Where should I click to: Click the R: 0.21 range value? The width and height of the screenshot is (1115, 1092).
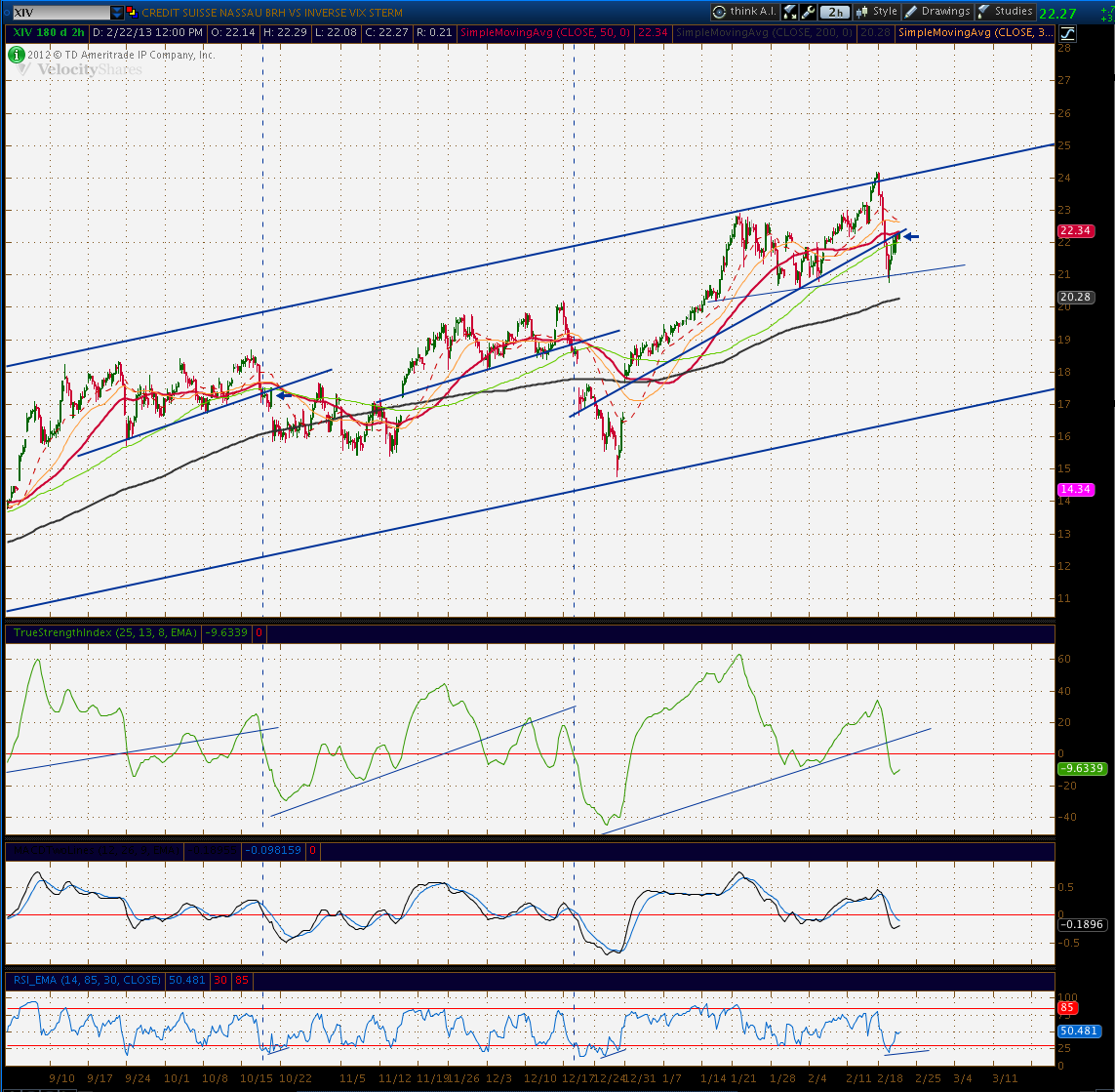(x=434, y=33)
